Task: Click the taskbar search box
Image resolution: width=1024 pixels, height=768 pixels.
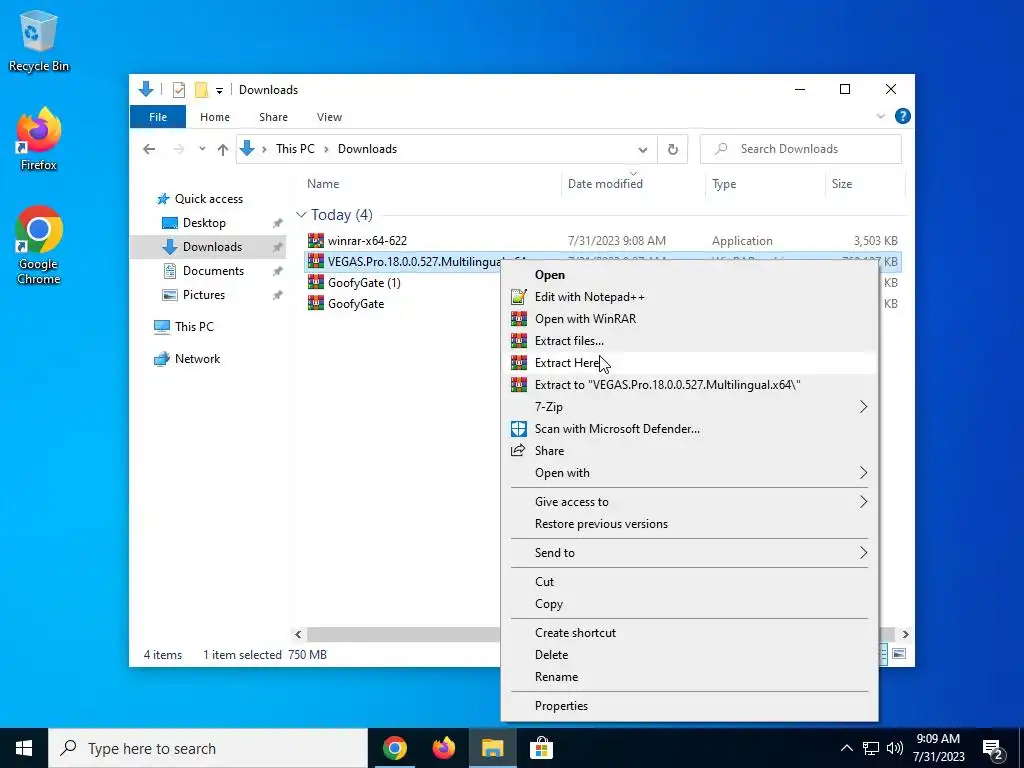Action: pyautogui.click(x=208, y=748)
